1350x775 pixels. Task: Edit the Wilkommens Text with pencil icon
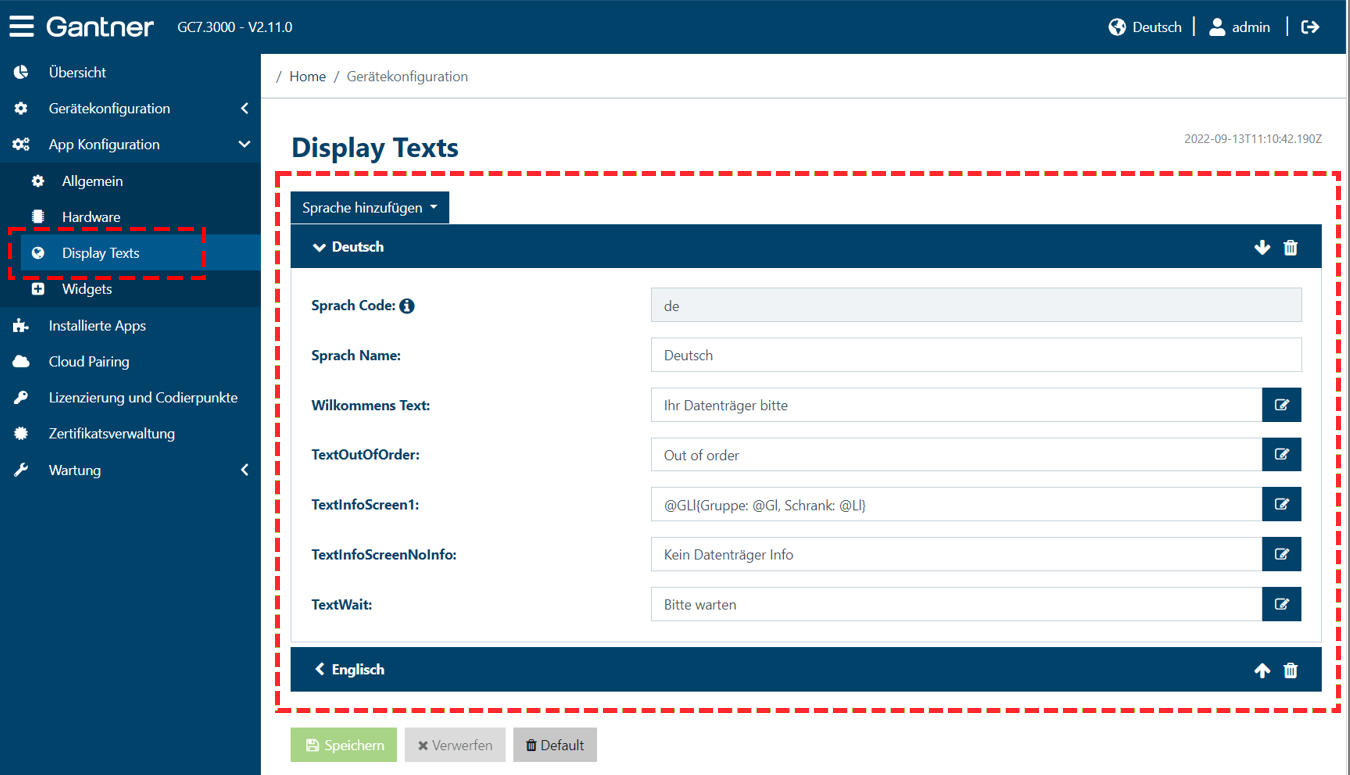pyautogui.click(x=1282, y=405)
